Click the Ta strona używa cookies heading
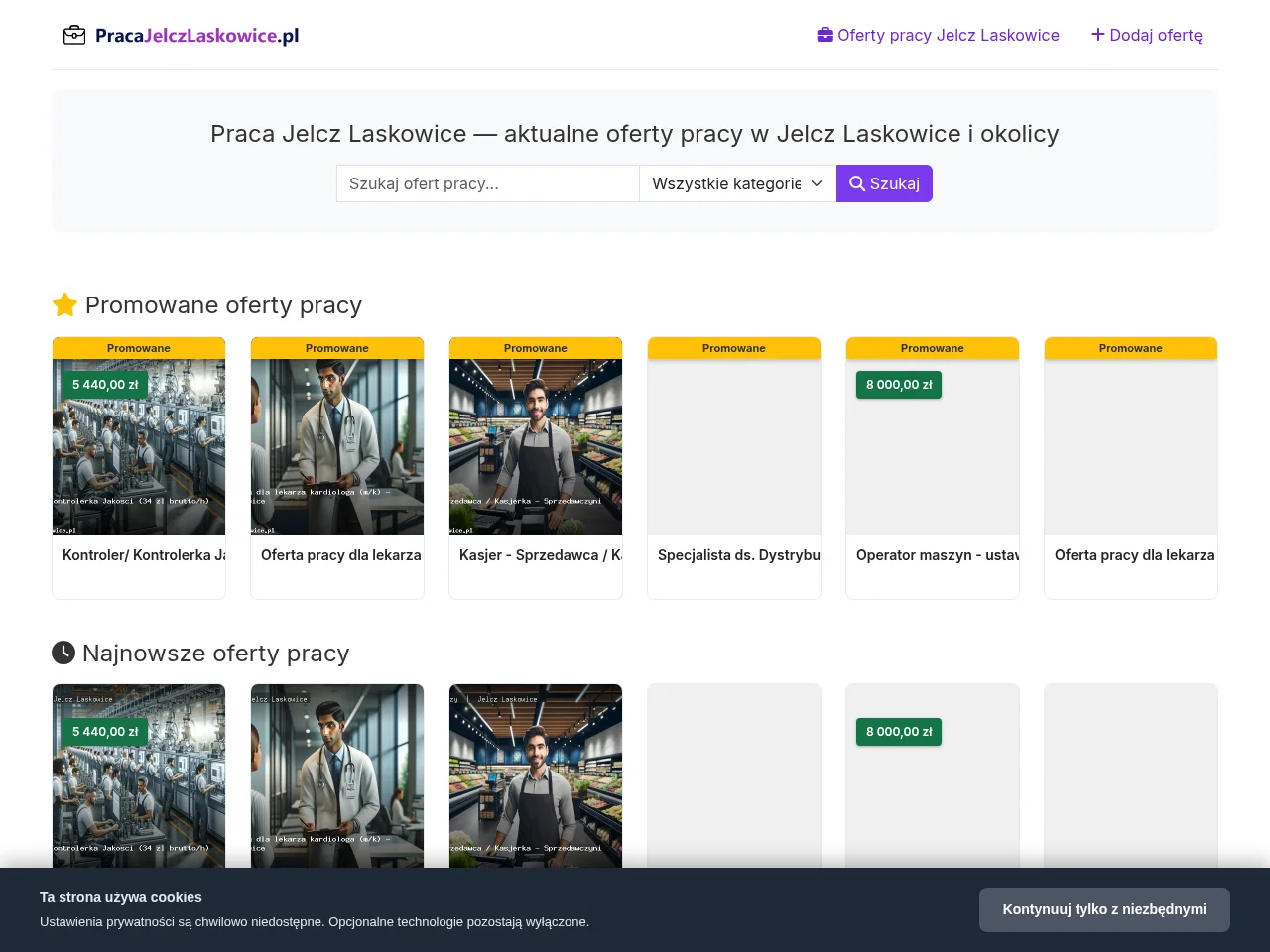1270x952 pixels. point(121,897)
